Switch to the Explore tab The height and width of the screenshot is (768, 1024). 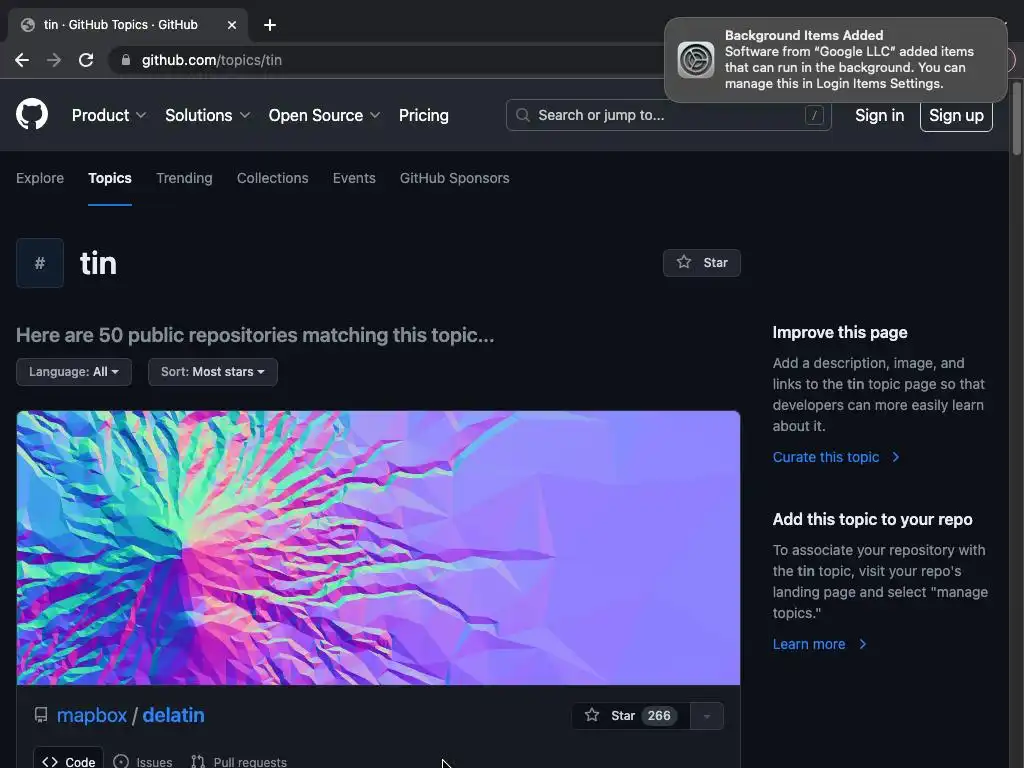40,178
